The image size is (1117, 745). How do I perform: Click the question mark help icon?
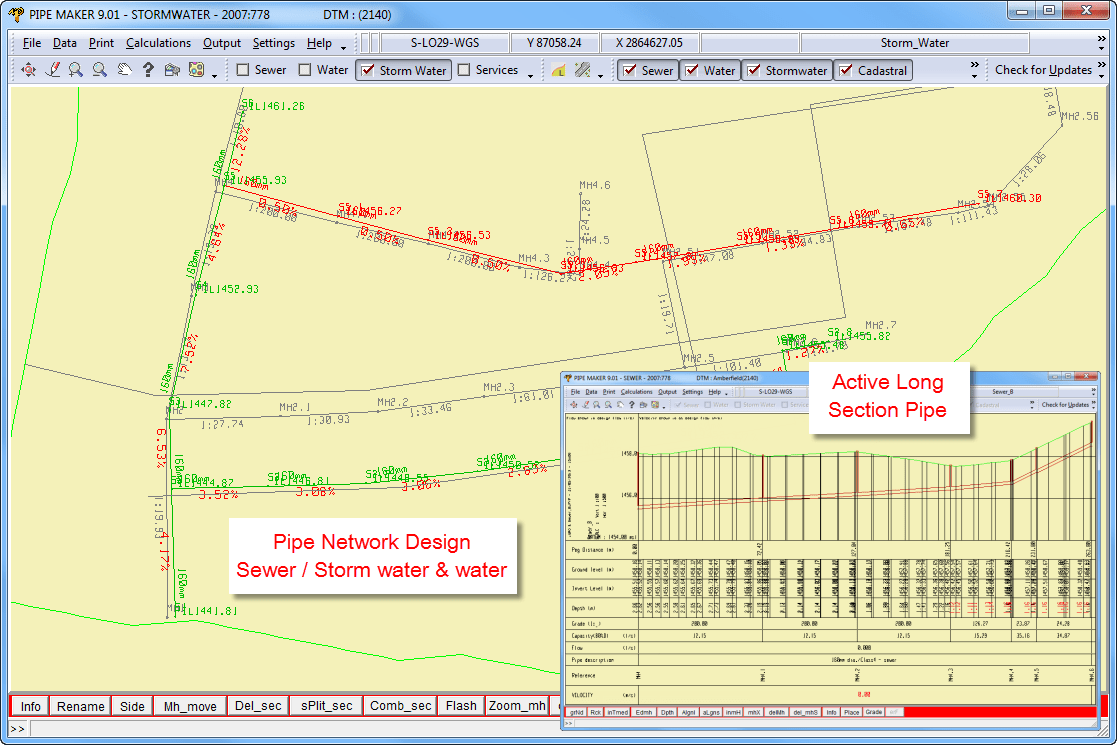(x=148, y=70)
